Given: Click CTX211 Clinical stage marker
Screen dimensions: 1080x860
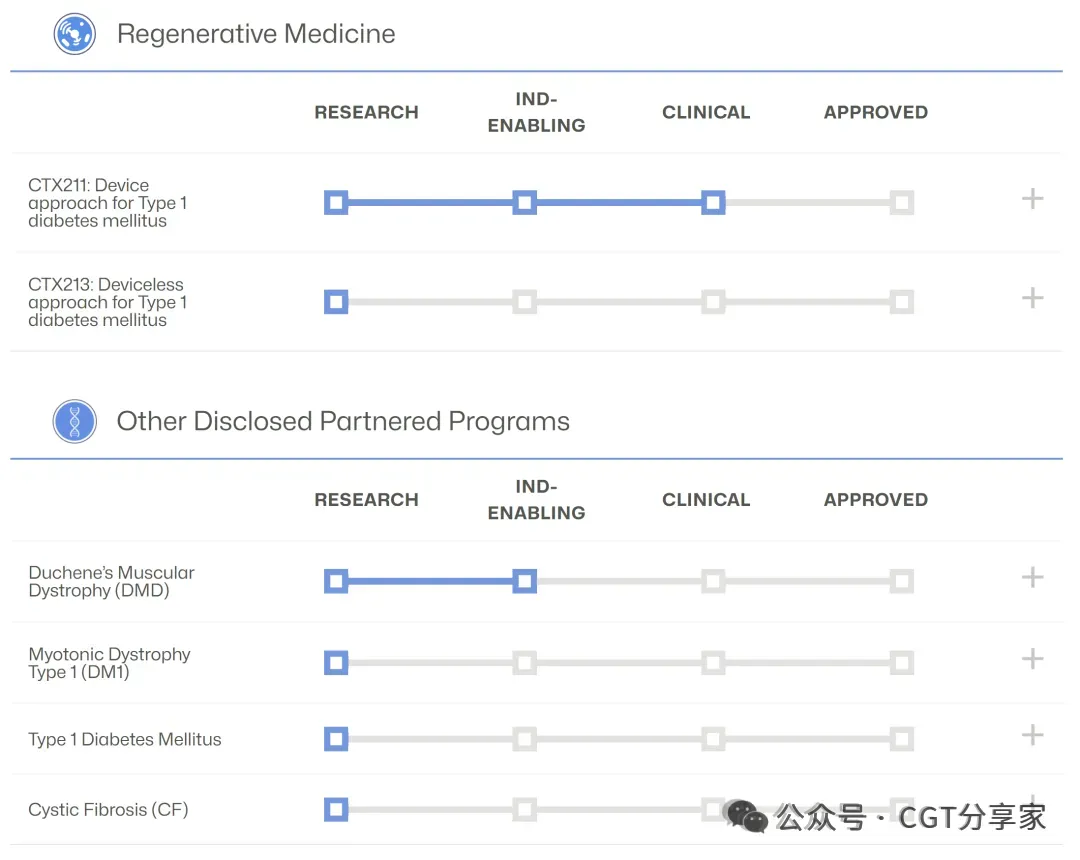Looking at the screenshot, I should point(712,203).
